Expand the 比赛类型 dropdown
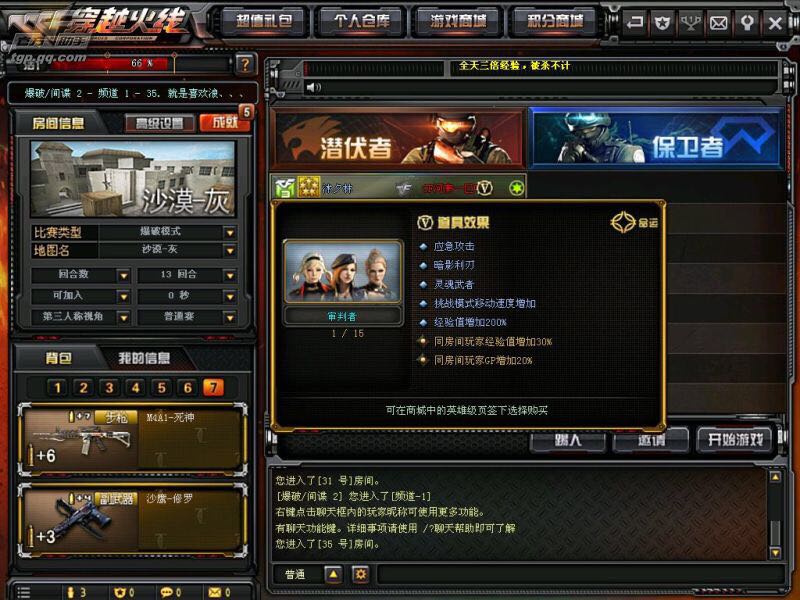Image resolution: width=800 pixels, height=600 pixels. tap(230, 233)
